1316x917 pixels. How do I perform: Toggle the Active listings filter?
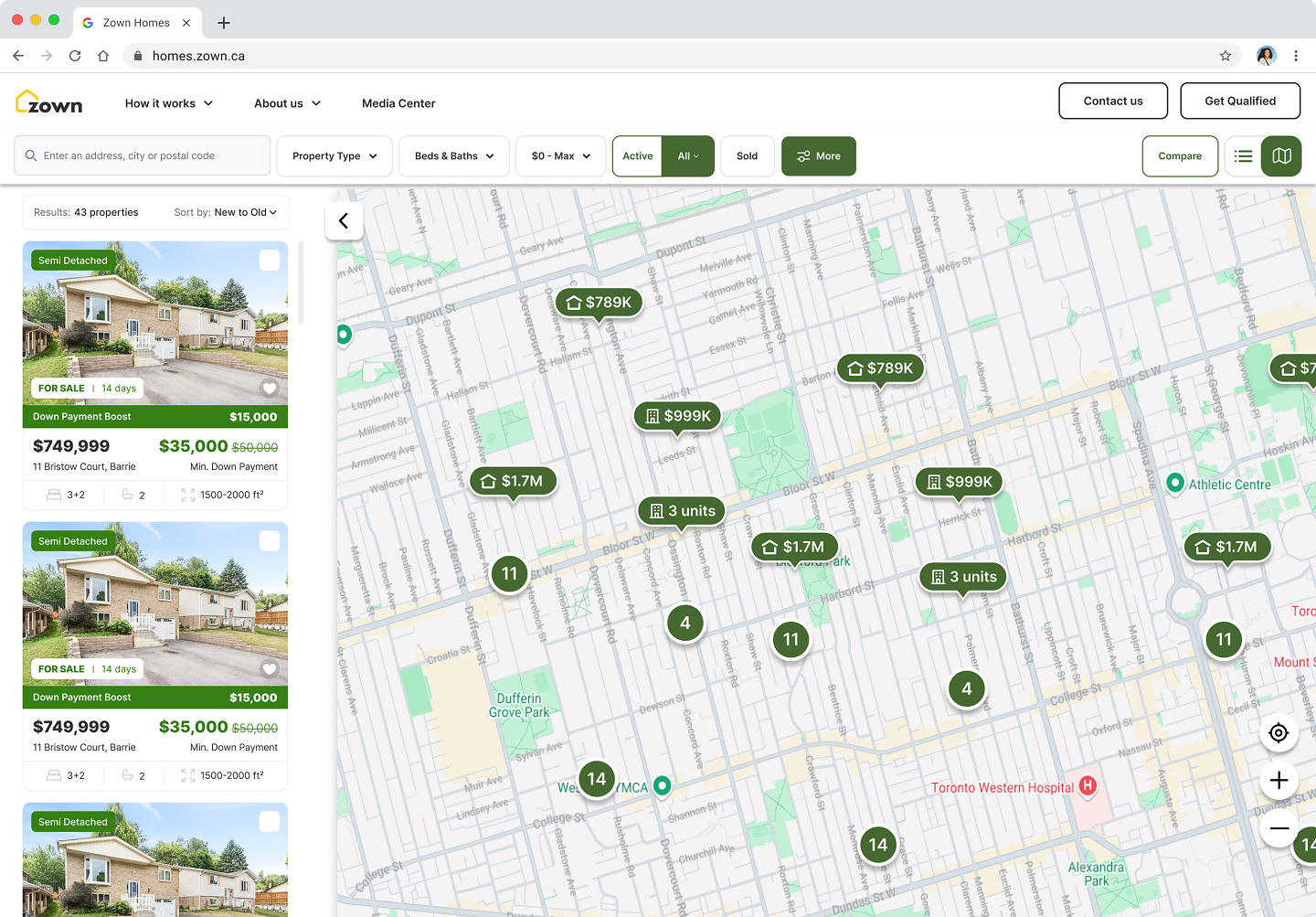638,156
